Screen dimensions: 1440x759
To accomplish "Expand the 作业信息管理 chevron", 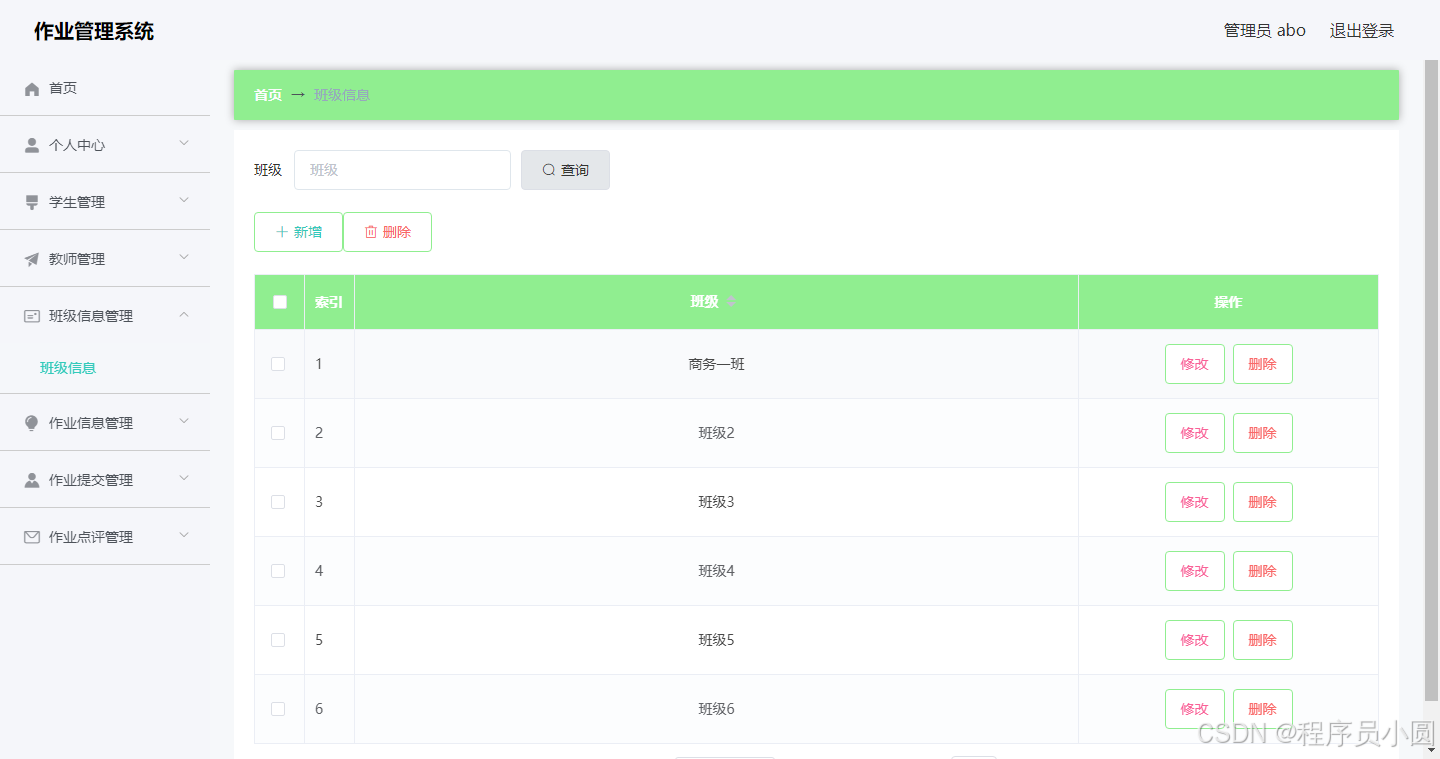I will (184, 422).
